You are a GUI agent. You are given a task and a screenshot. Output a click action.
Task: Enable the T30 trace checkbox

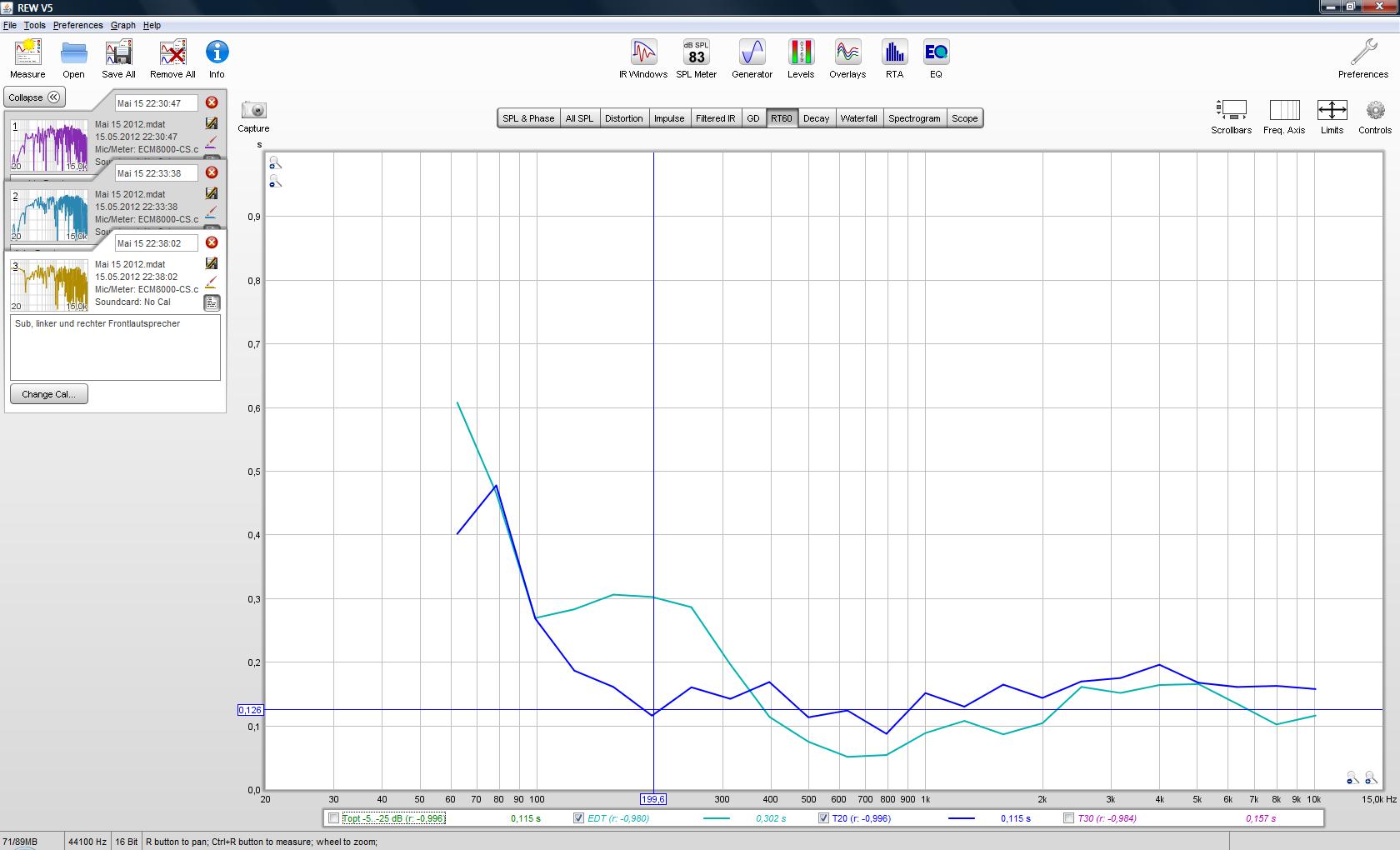point(1068,818)
